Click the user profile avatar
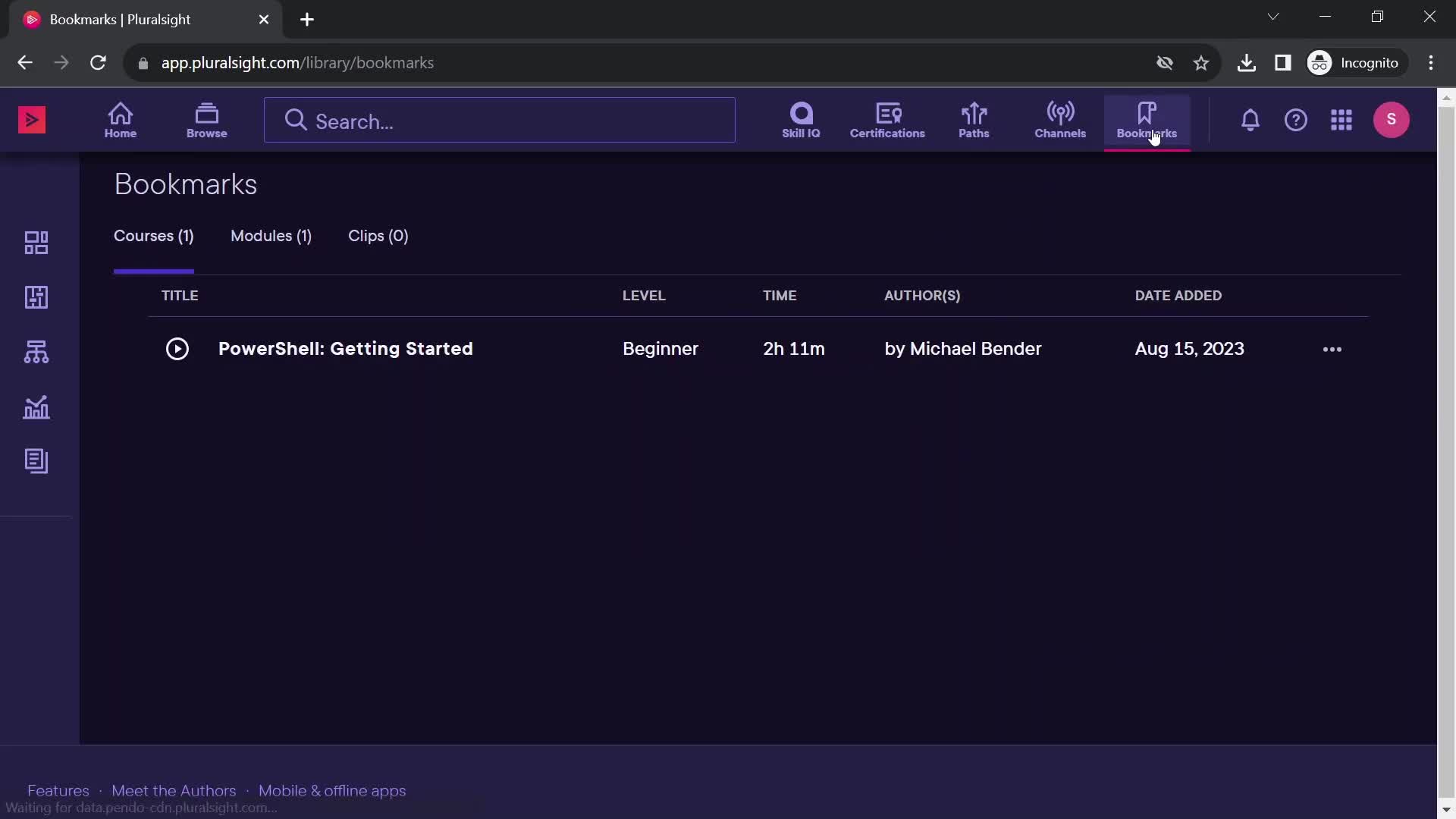Image resolution: width=1456 pixels, height=819 pixels. point(1392,119)
